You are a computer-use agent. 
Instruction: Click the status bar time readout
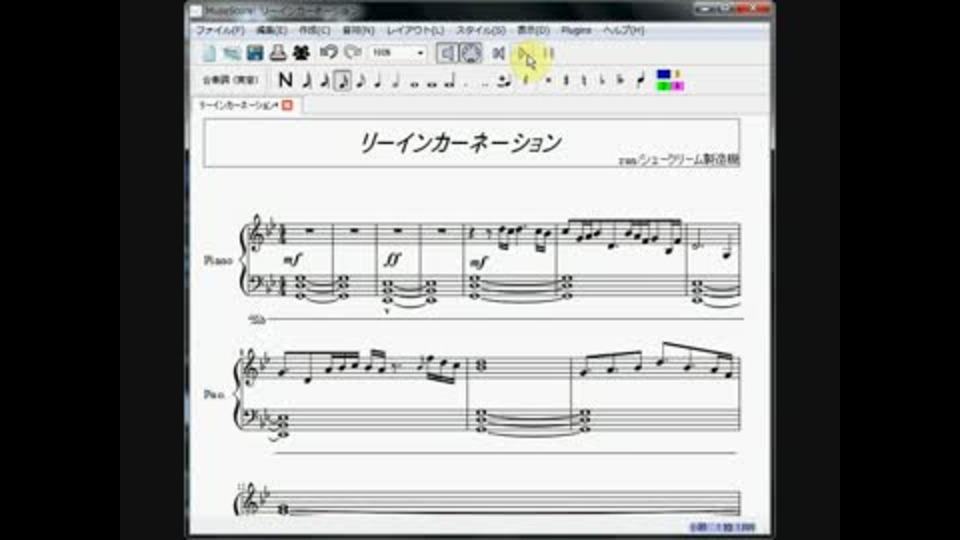pos(722,527)
